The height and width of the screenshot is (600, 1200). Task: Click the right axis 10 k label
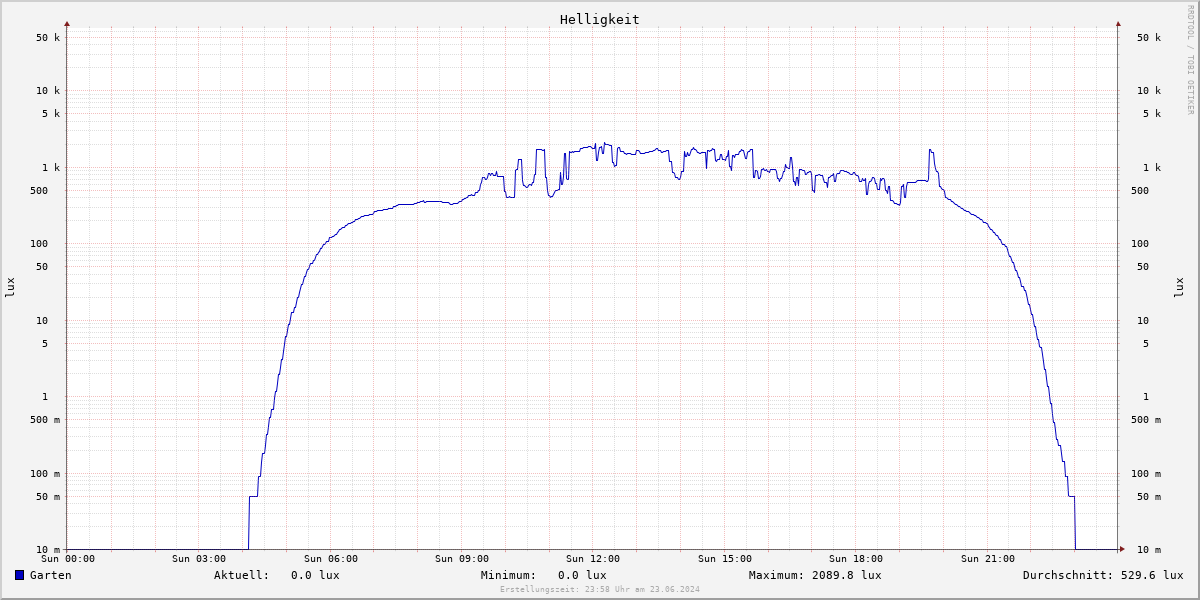[x=1149, y=90]
